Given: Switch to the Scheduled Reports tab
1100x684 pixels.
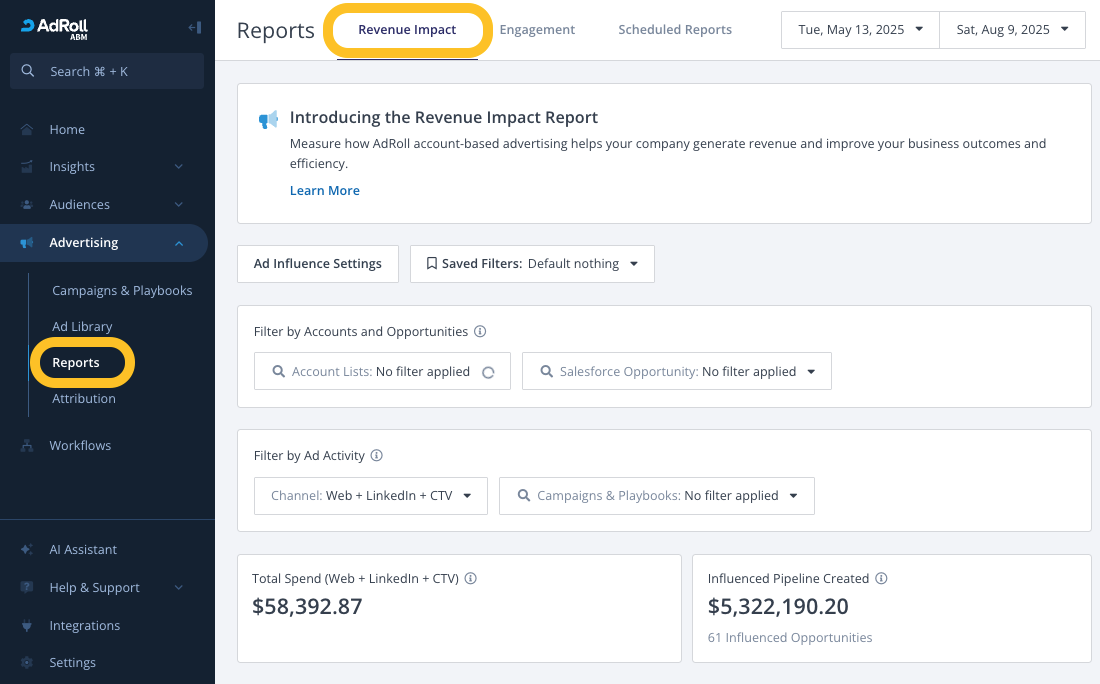Looking at the screenshot, I should pyautogui.click(x=675, y=30).
